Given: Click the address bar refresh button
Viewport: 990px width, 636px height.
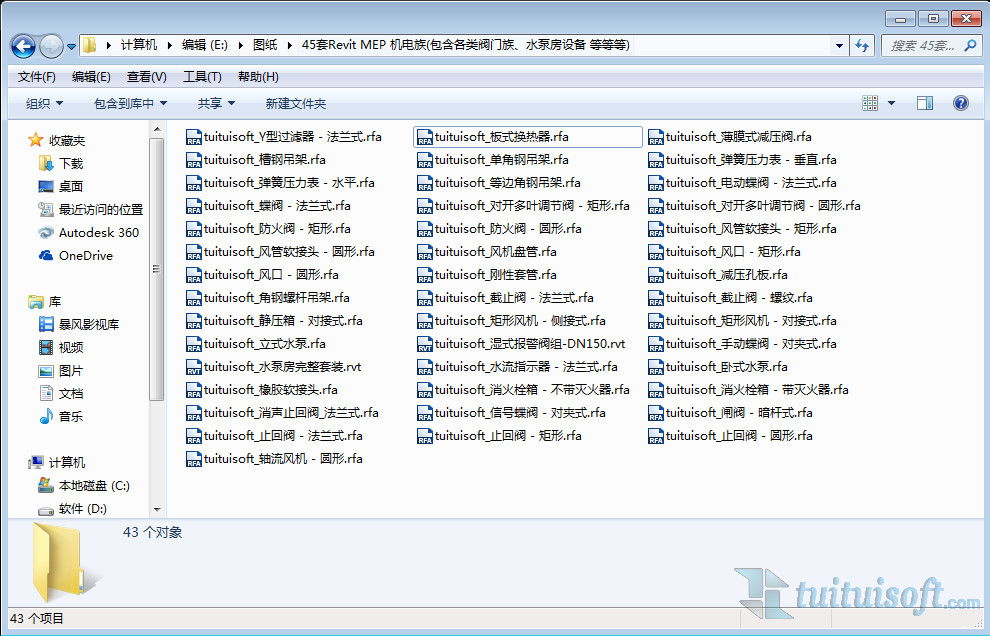Looking at the screenshot, I should (x=862, y=45).
